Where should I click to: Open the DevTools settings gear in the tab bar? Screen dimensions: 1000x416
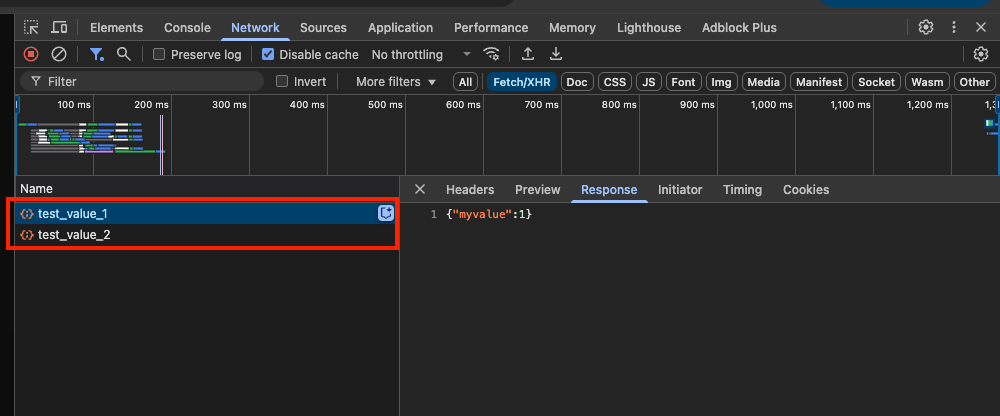click(x=926, y=27)
